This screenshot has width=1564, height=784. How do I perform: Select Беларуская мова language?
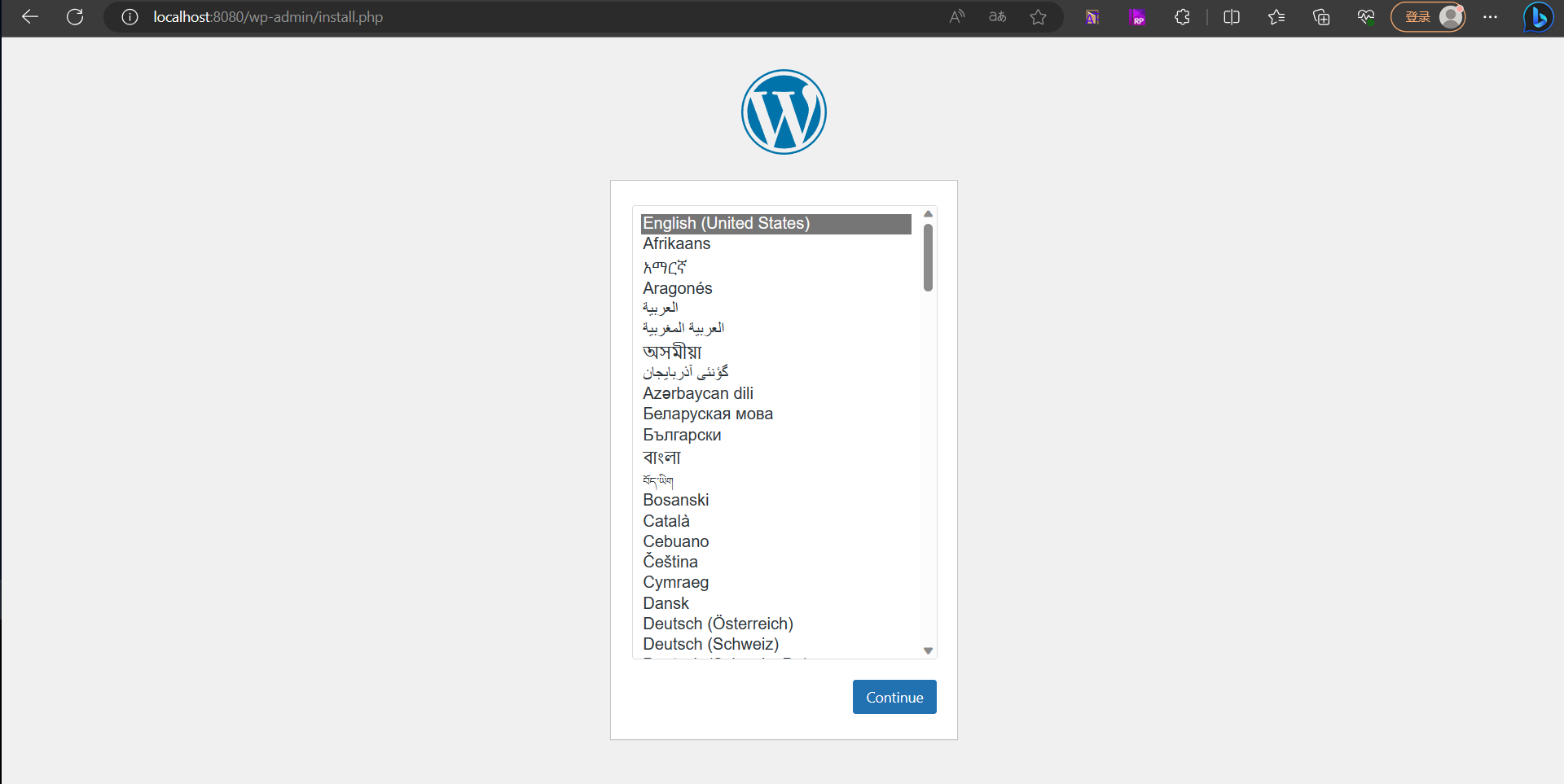[776, 414]
